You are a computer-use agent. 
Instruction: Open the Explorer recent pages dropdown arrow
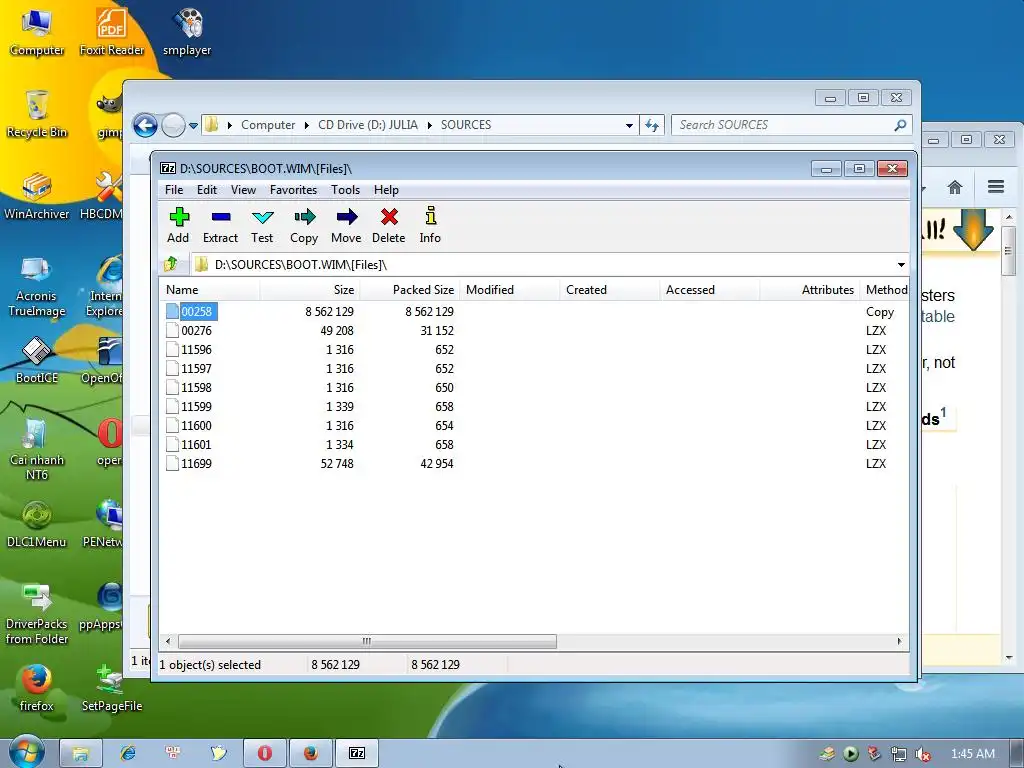[193, 125]
